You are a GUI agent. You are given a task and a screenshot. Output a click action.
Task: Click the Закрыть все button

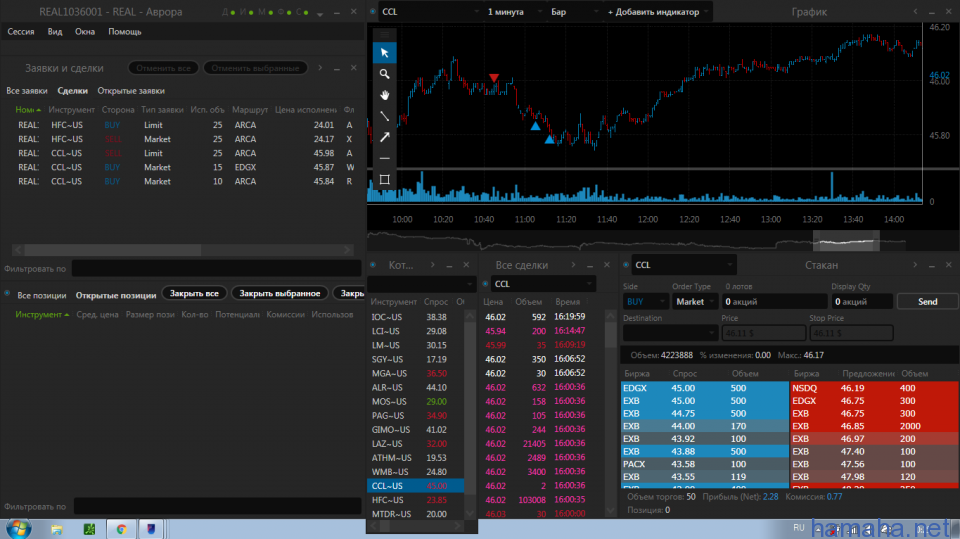point(194,293)
